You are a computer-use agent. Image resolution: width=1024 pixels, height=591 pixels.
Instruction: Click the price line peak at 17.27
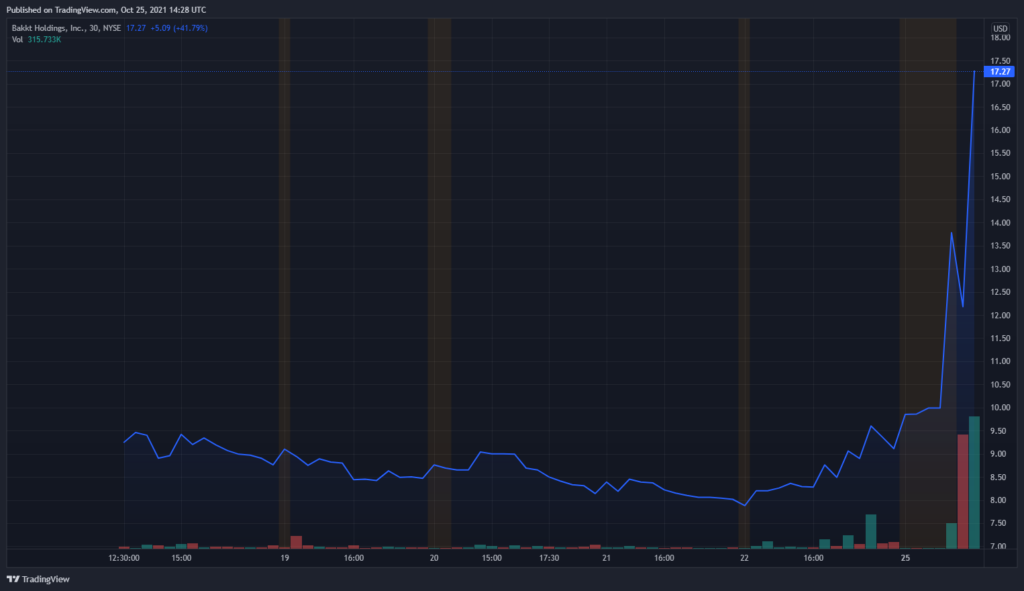coord(974,72)
